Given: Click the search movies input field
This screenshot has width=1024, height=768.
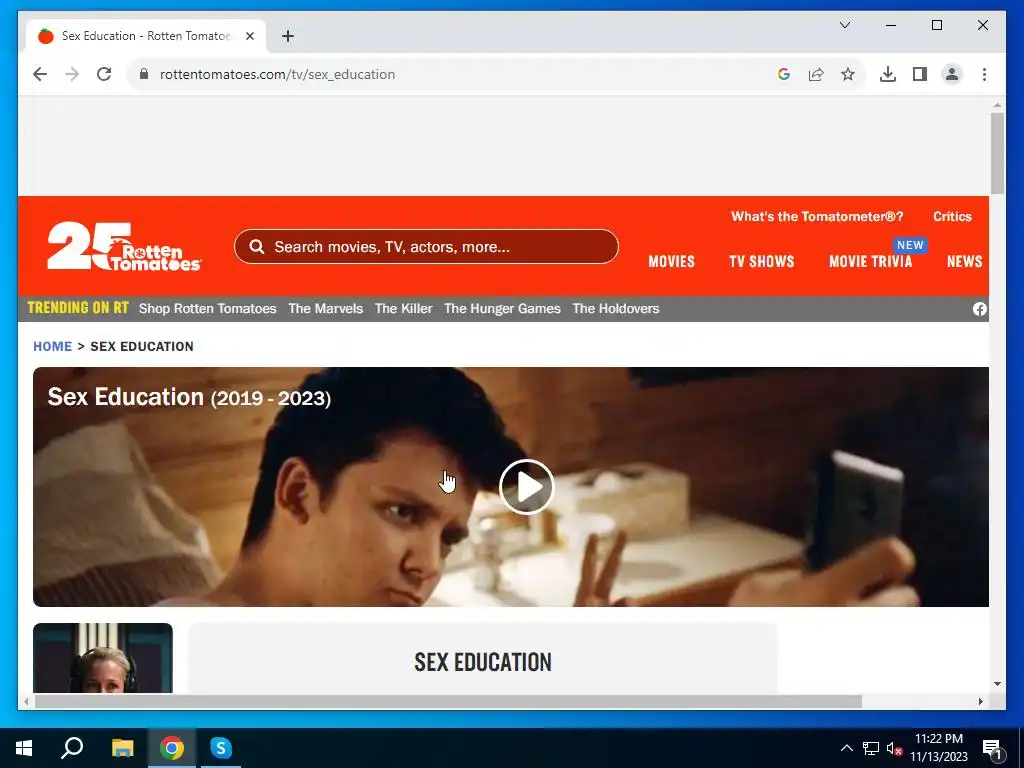Looking at the screenshot, I should 426,247.
